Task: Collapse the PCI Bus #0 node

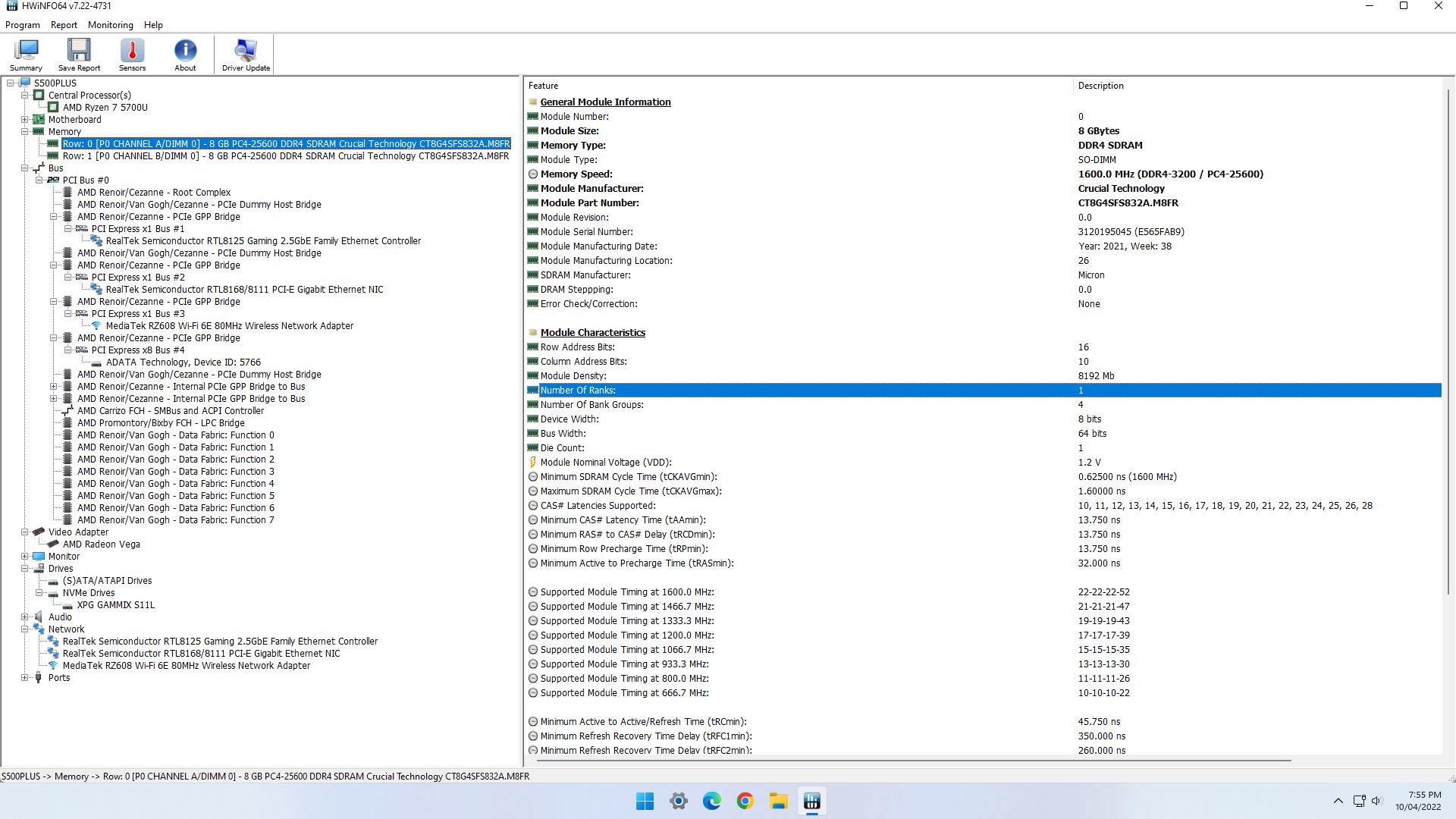Action: [x=39, y=180]
